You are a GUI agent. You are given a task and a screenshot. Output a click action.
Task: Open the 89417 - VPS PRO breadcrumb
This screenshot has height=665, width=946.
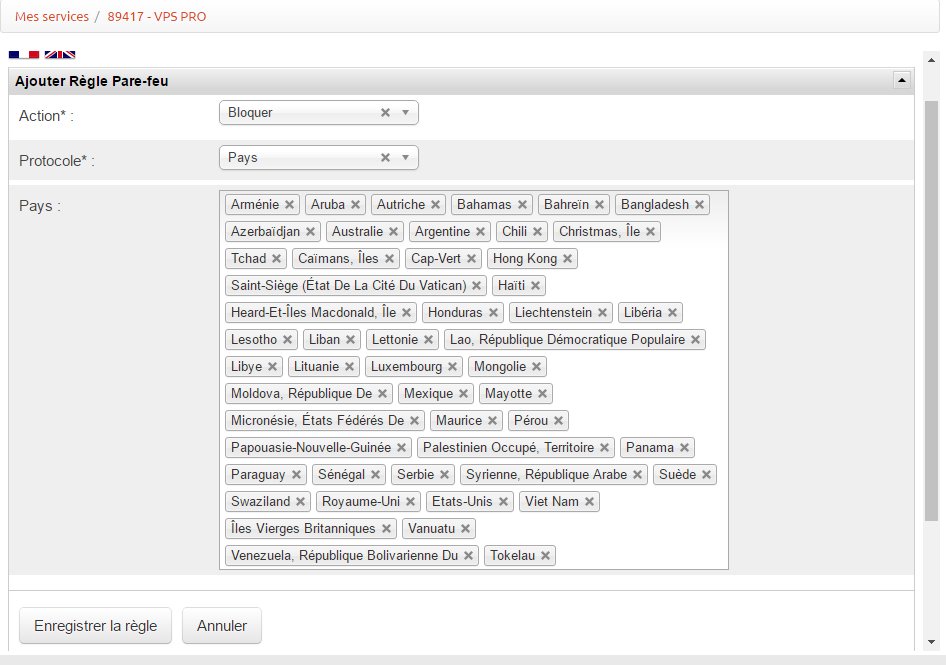click(x=157, y=16)
